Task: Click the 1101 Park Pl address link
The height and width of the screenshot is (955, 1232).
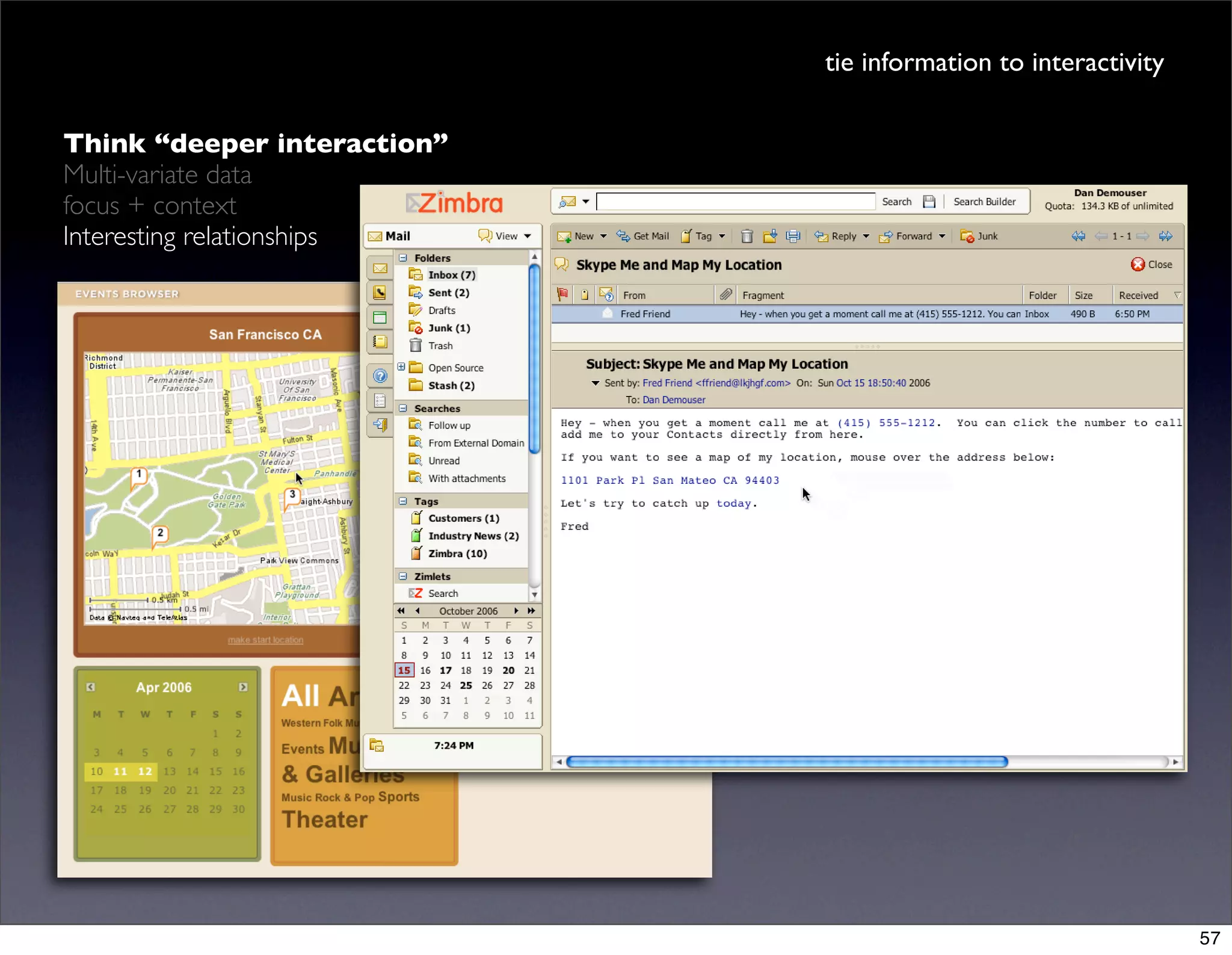Action: (670, 480)
